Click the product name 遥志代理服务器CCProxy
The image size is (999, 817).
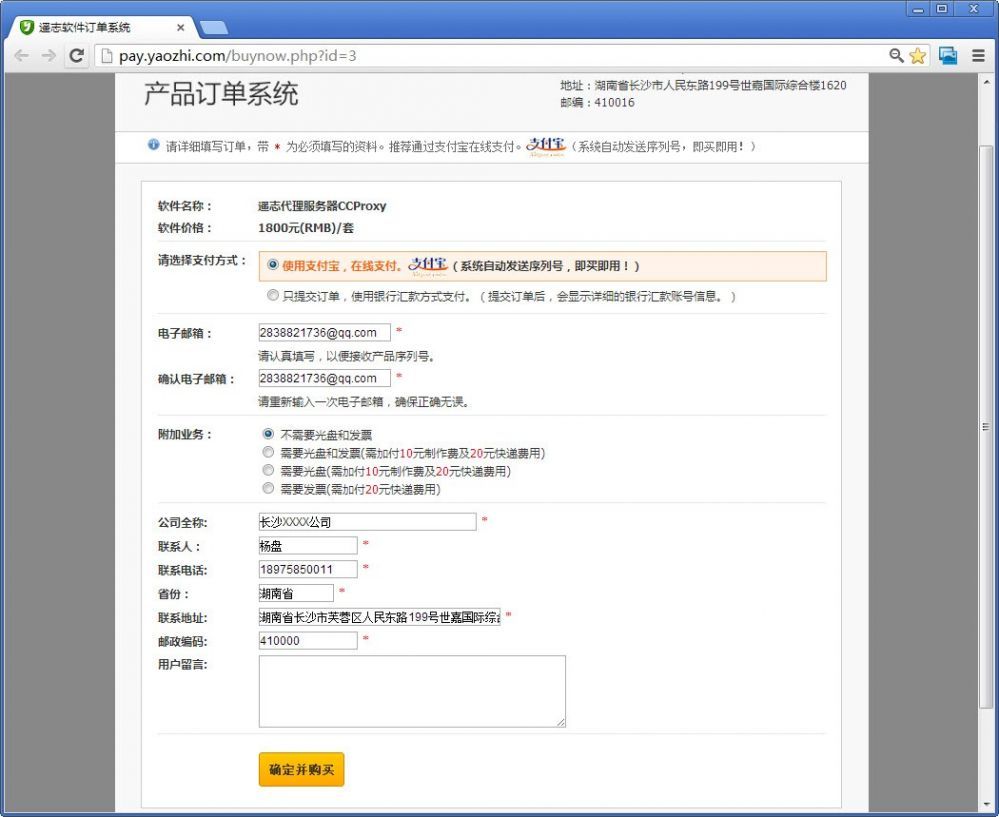click(322, 206)
